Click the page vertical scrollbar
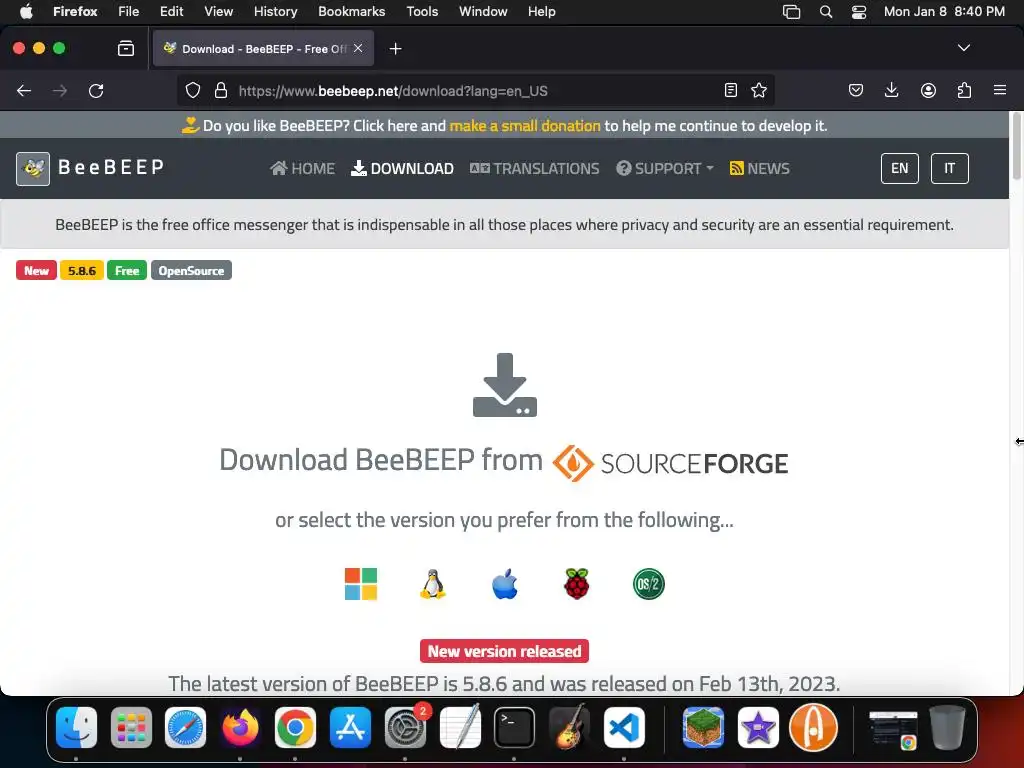1024x768 pixels. click(1016, 146)
